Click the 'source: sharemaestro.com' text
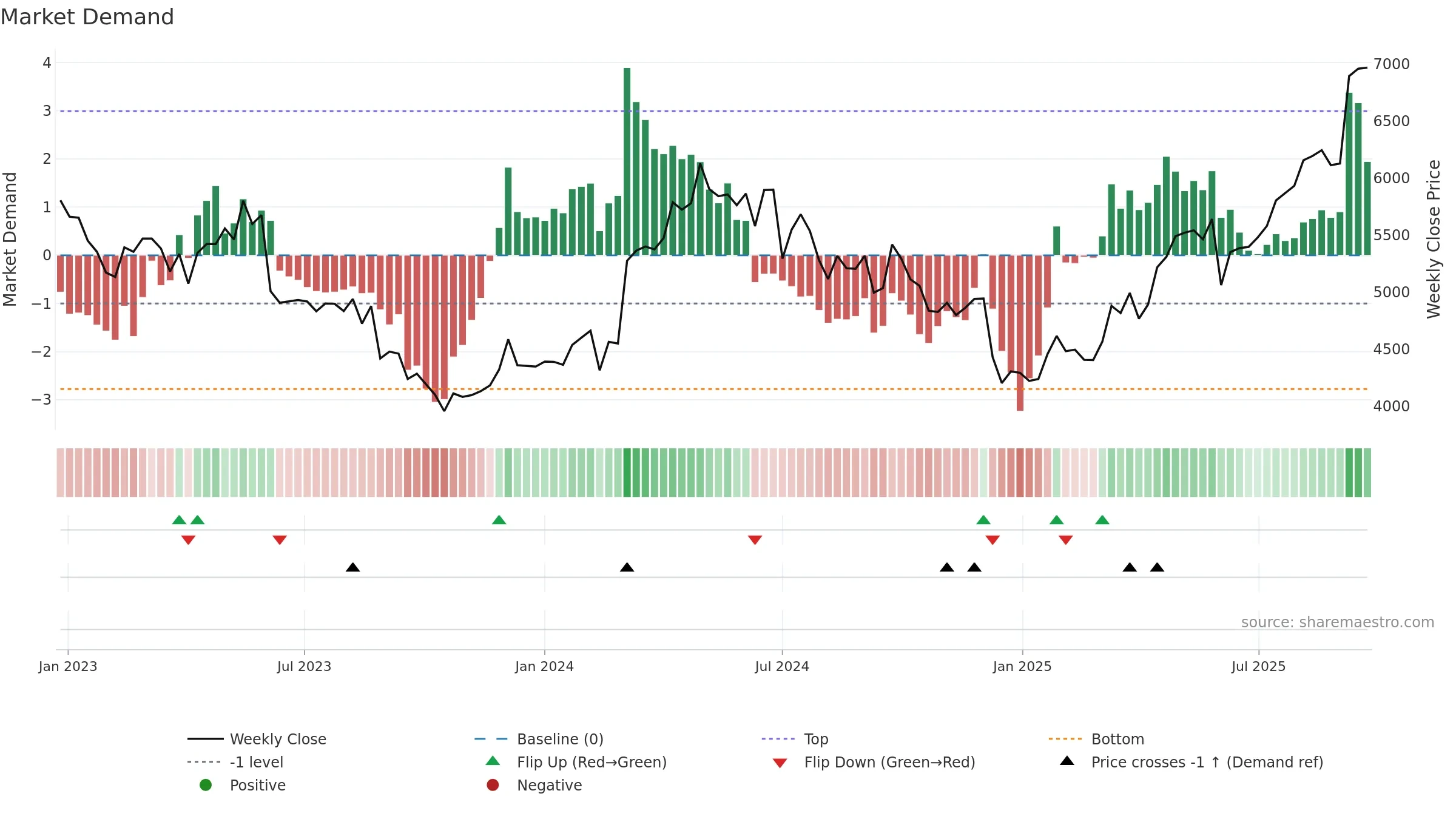 [x=1338, y=622]
